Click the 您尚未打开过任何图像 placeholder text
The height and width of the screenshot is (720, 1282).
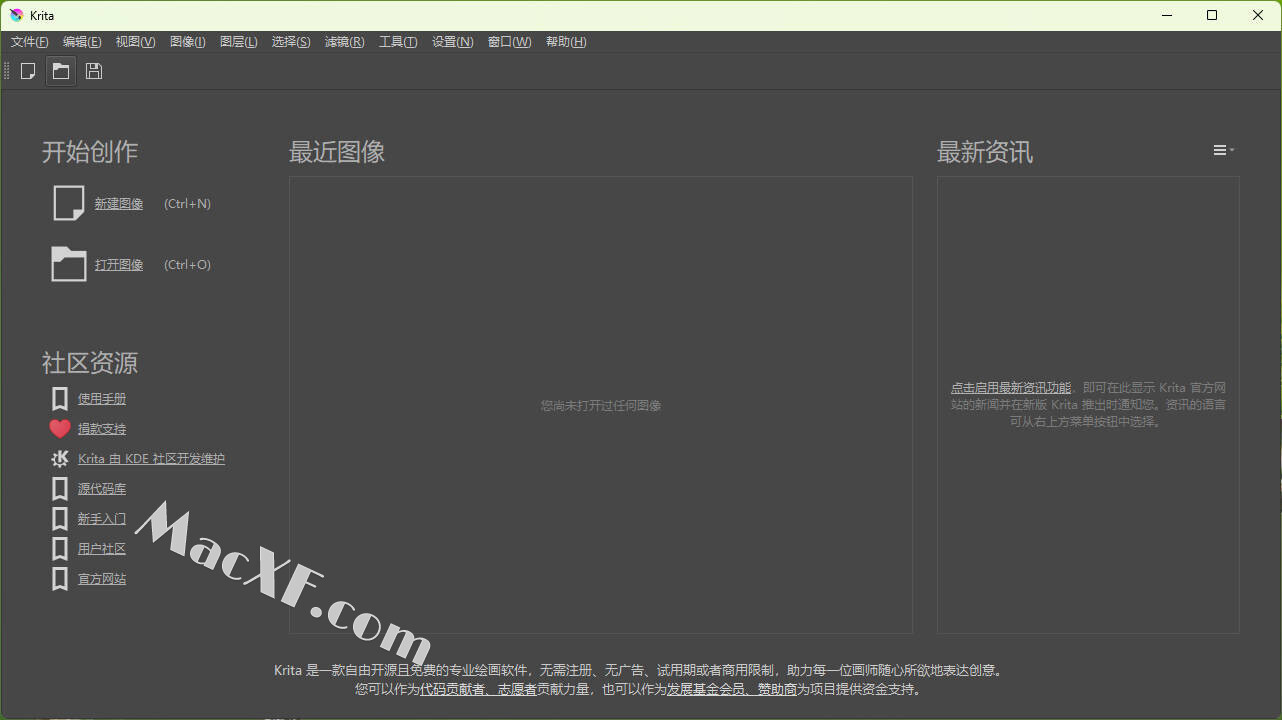(x=601, y=406)
